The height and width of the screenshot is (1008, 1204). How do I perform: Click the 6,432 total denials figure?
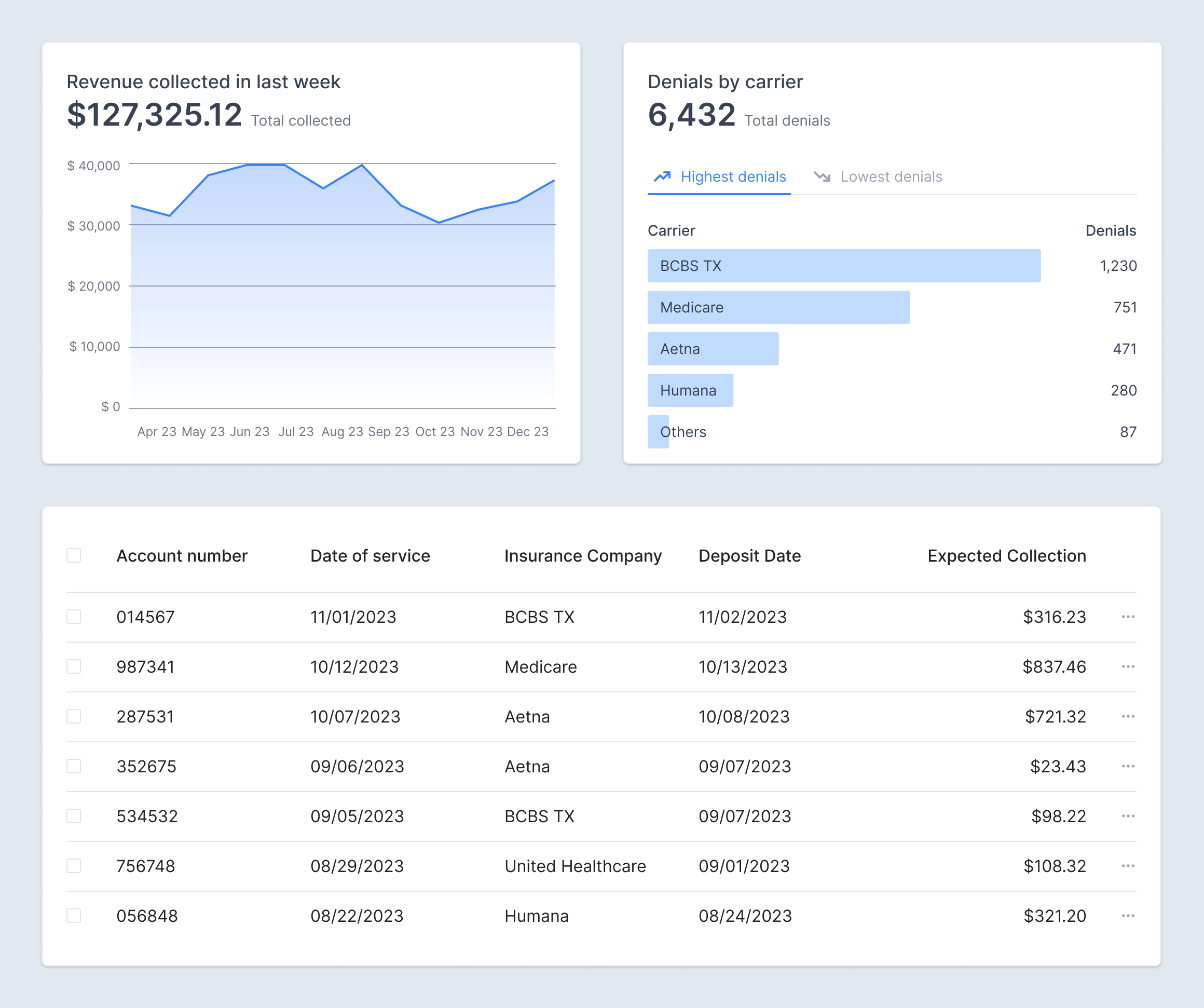tap(691, 115)
